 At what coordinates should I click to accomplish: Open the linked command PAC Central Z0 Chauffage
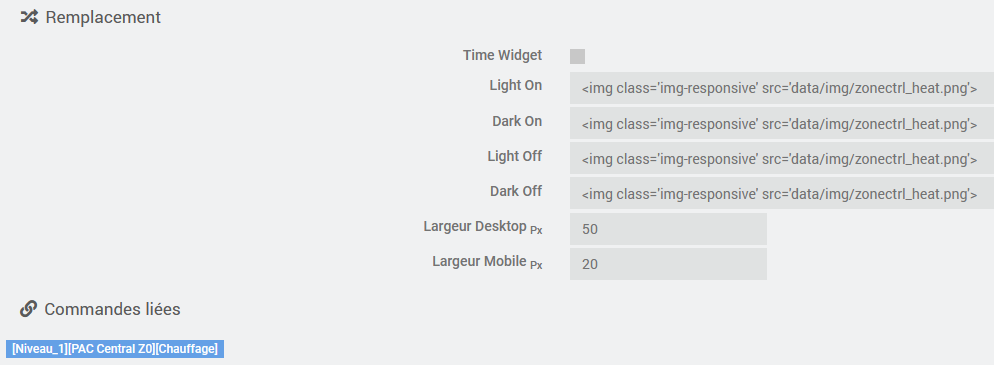pos(115,349)
